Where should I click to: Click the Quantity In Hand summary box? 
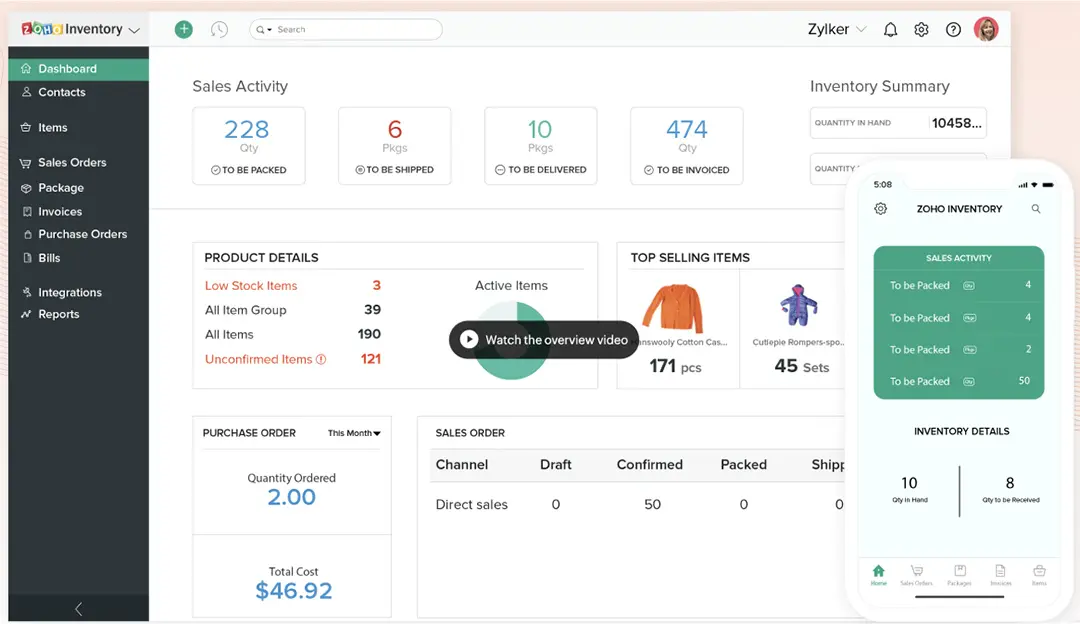point(898,123)
